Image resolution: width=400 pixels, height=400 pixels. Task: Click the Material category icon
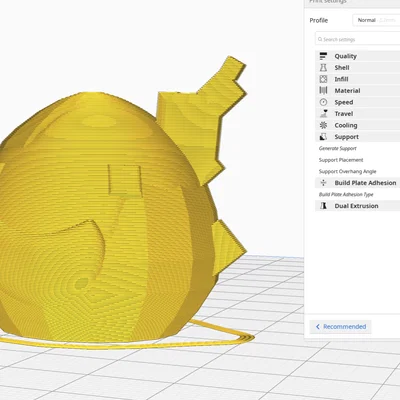[323, 91]
